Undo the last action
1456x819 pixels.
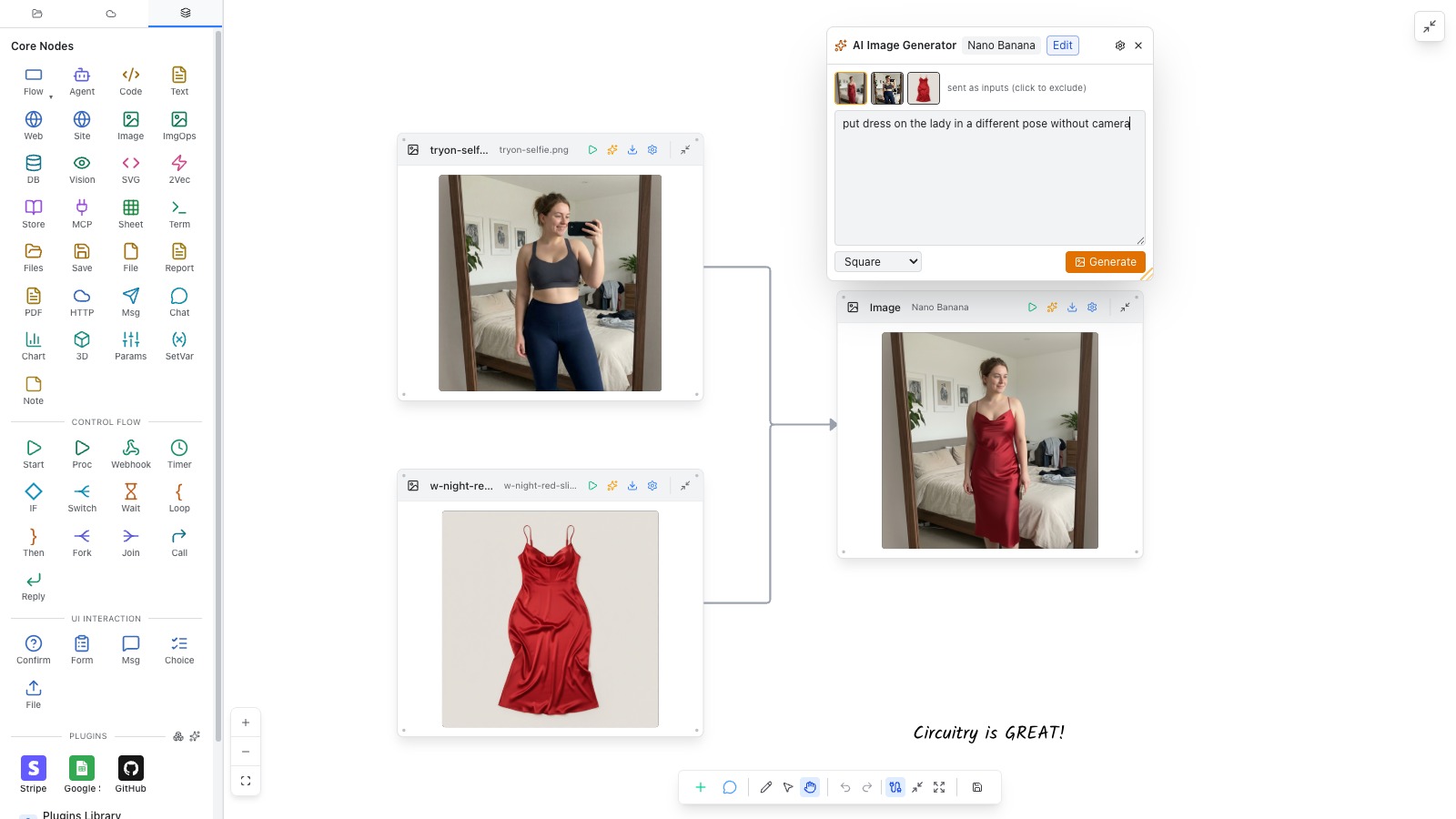coord(845,787)
